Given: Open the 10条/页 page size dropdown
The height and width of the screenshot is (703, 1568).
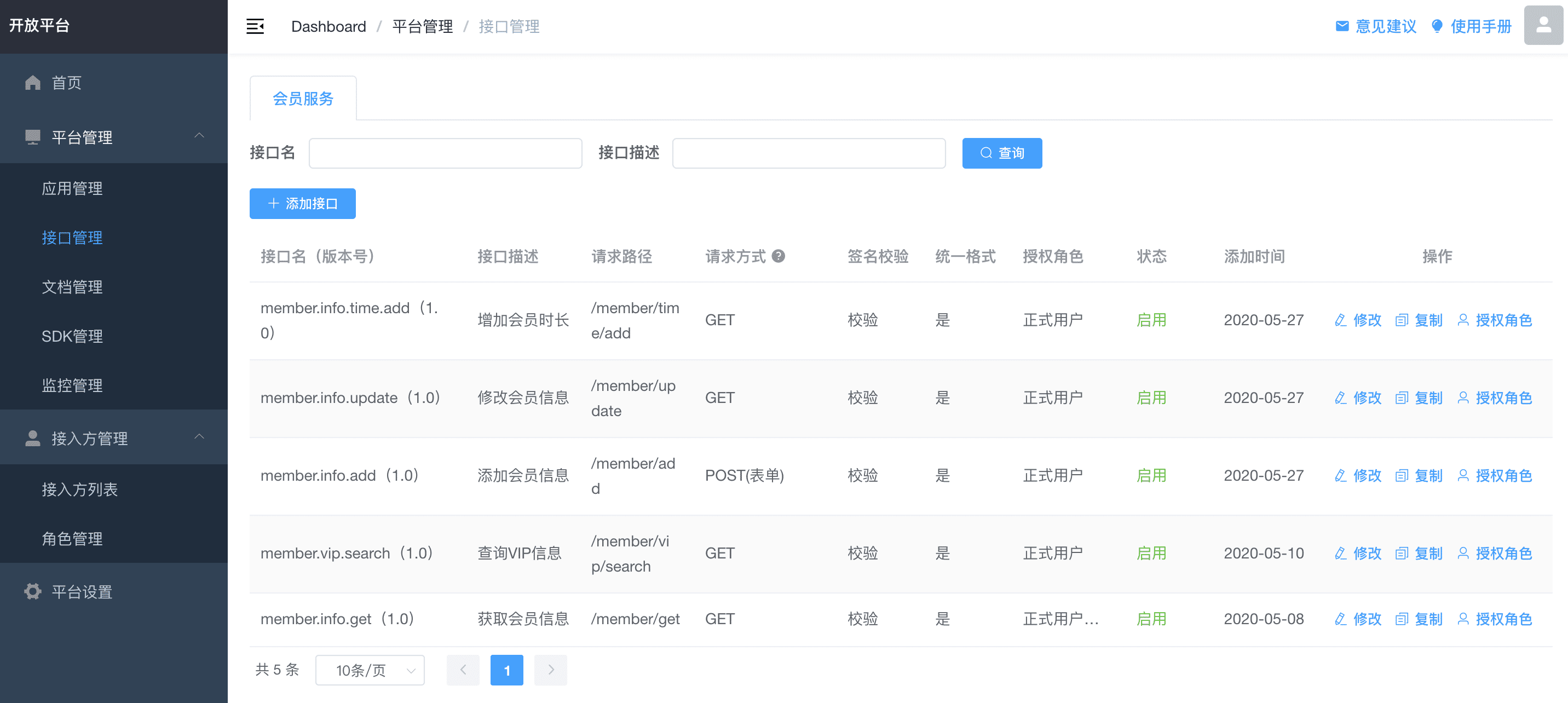Looking at the screenshot, I should tap(370, 670).
